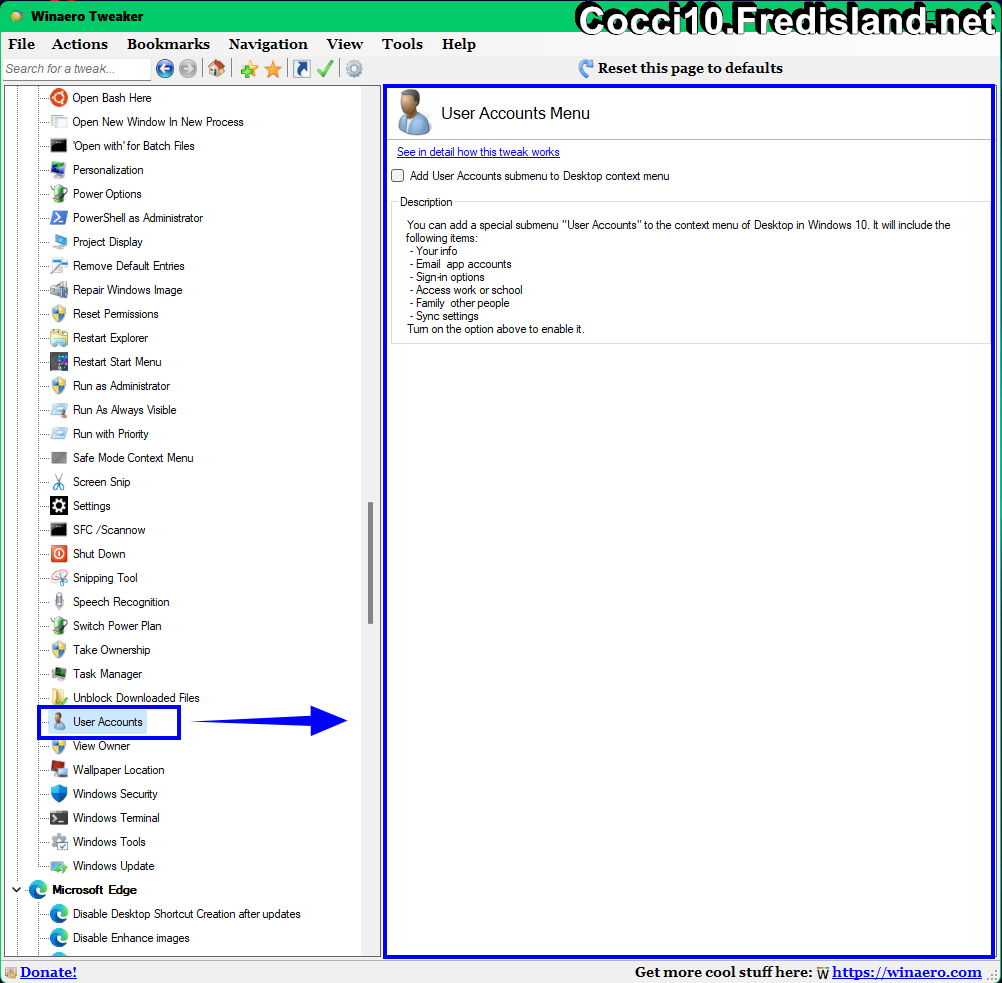Select Open New Window In New Process

coord(158,122)
